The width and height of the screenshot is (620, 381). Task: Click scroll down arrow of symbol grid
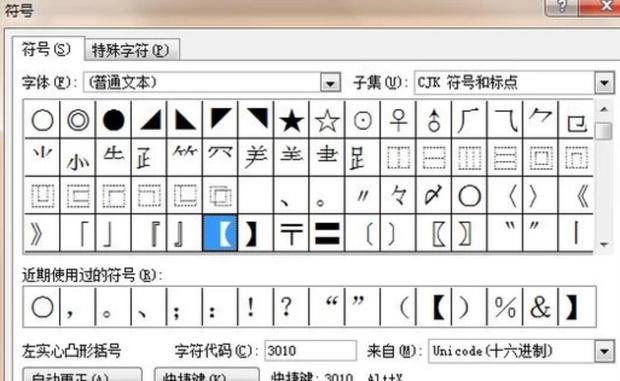[604, 245]
